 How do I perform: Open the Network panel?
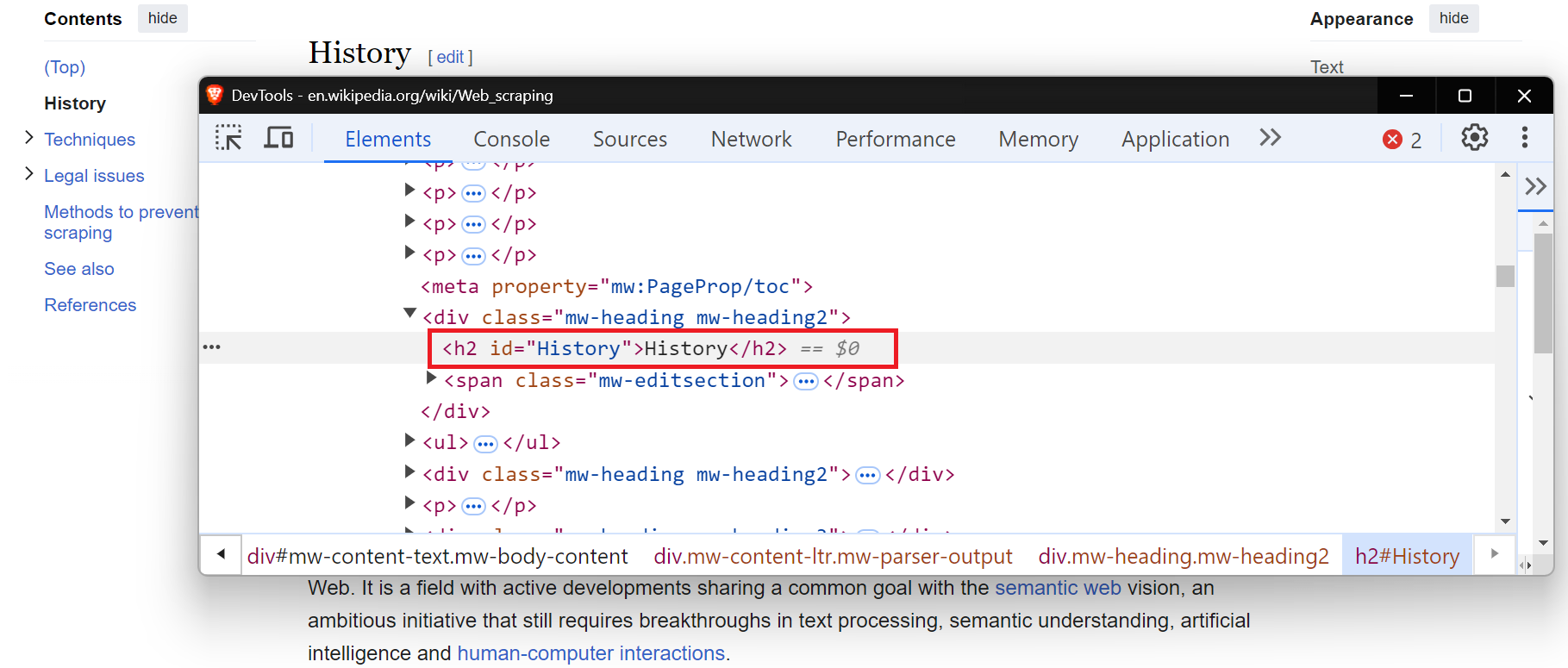point(751,139)
